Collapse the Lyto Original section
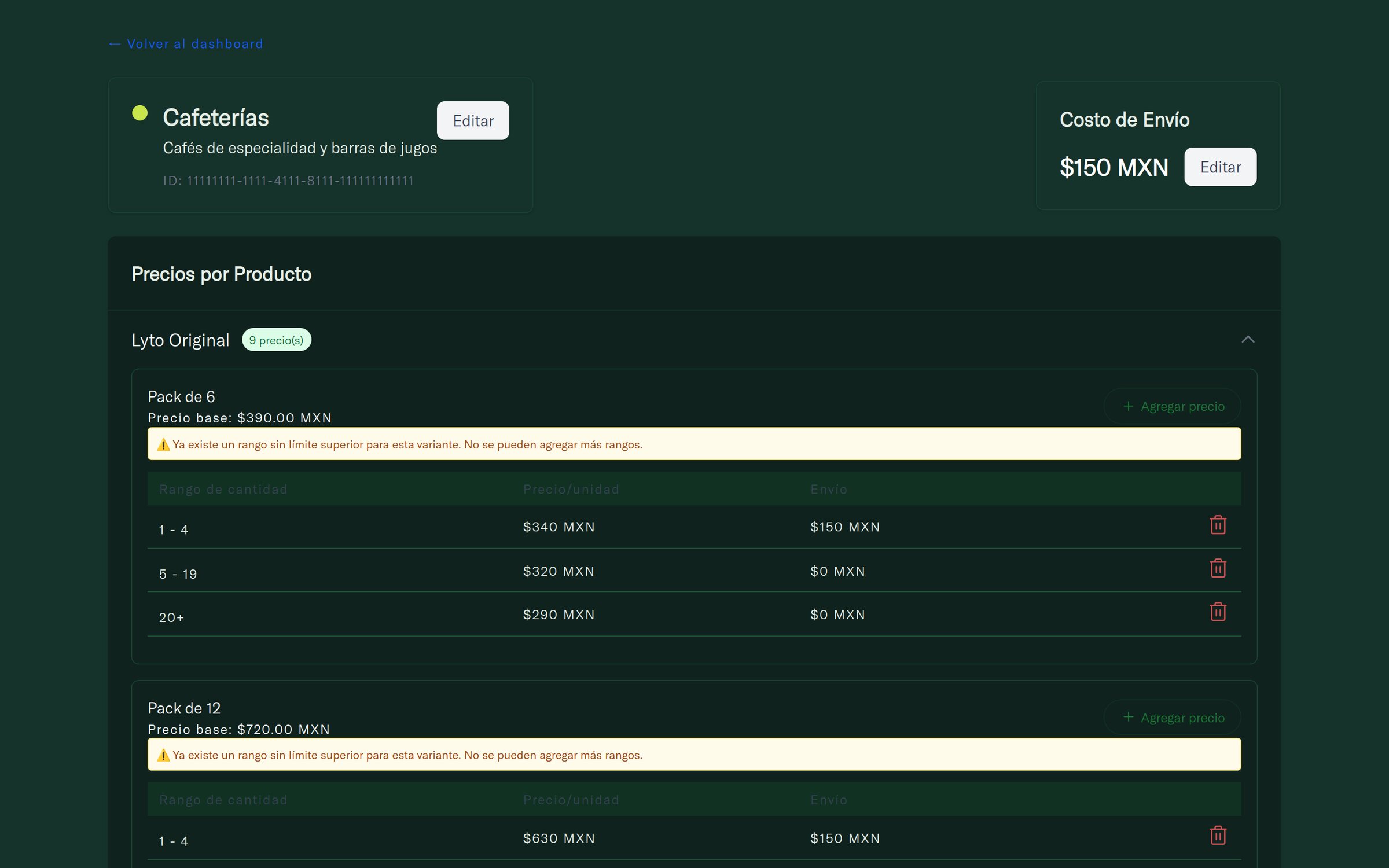1389x868 pixels. point(1248,340)
